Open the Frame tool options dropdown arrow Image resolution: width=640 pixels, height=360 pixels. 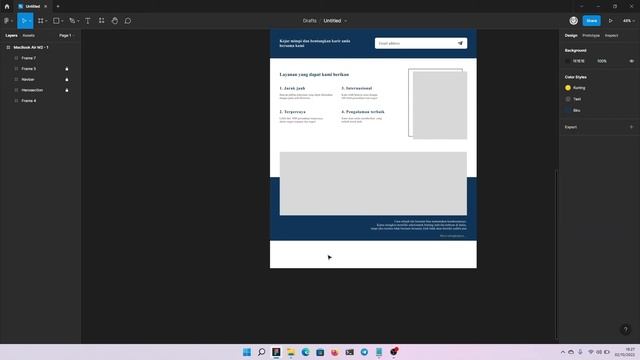coord(46,21)
